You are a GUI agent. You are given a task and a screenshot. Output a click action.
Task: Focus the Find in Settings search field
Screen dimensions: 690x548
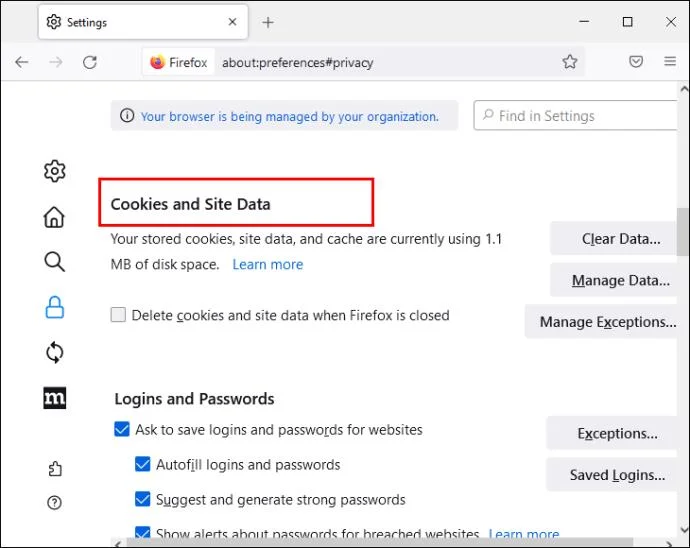575,116
